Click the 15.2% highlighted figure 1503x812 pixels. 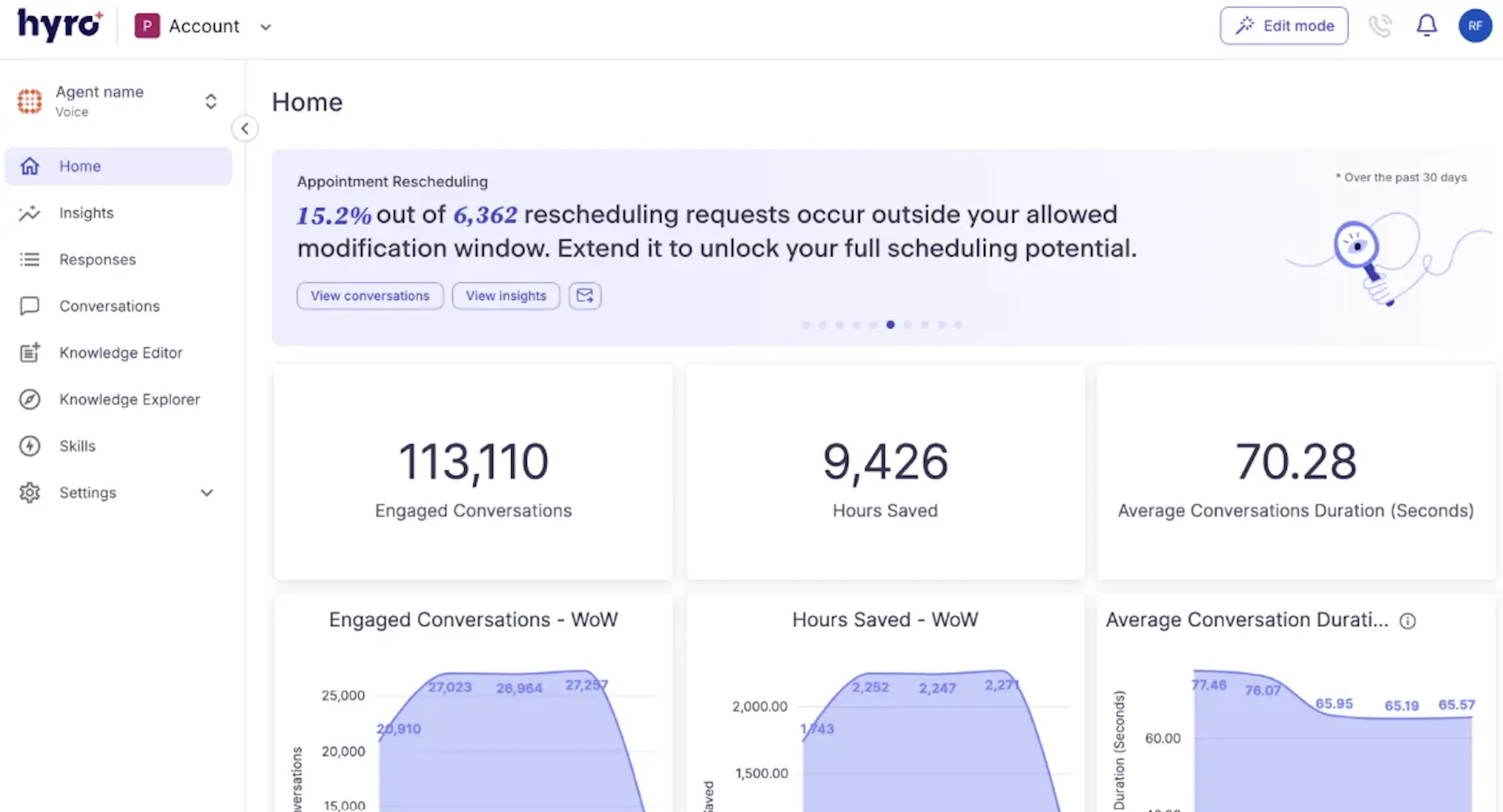point(334,215)
